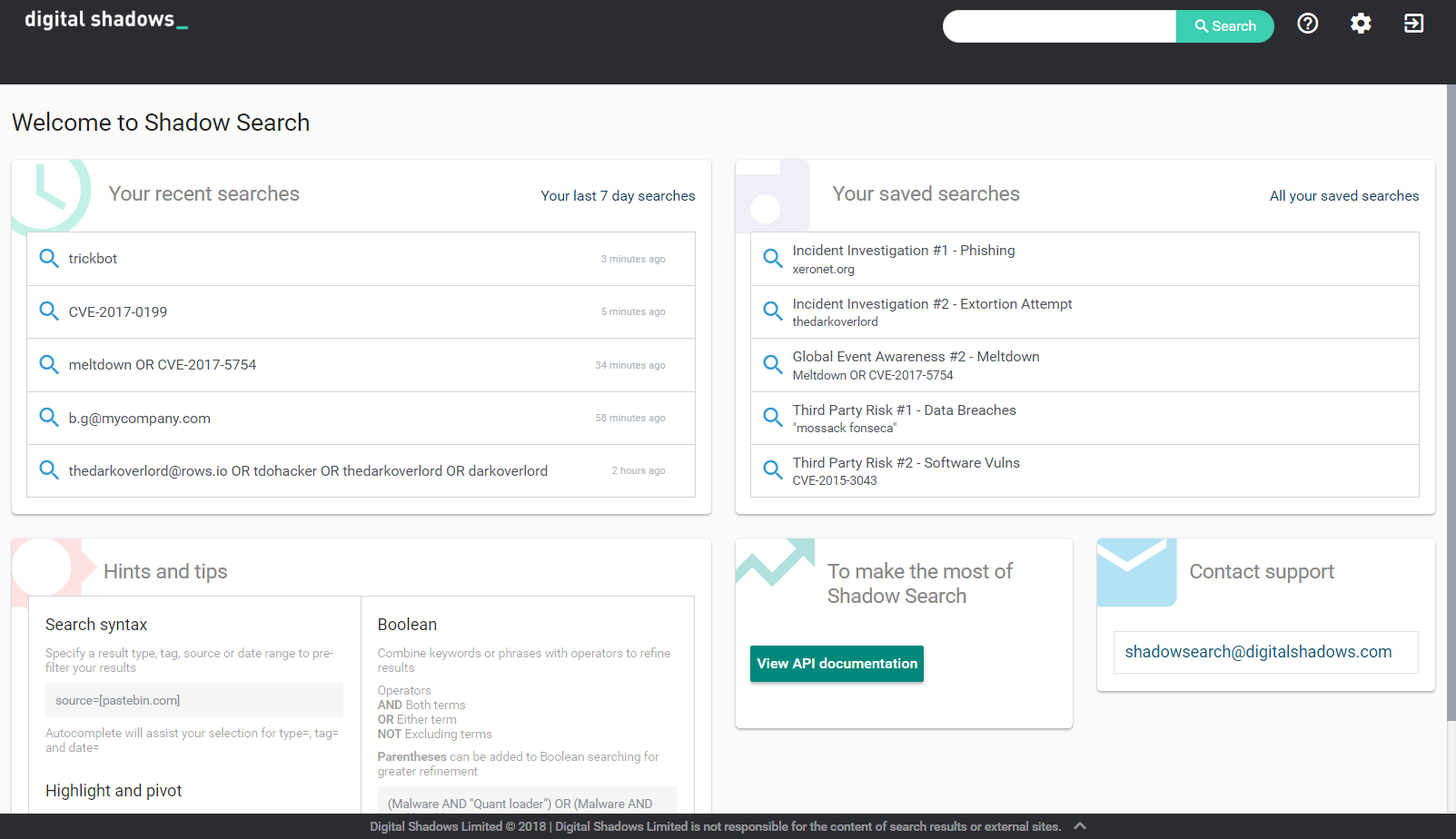Click magnifier icon beside Incident Investigation #2
The height and width of the screenshot is (839, 1456).
(773, 311)
